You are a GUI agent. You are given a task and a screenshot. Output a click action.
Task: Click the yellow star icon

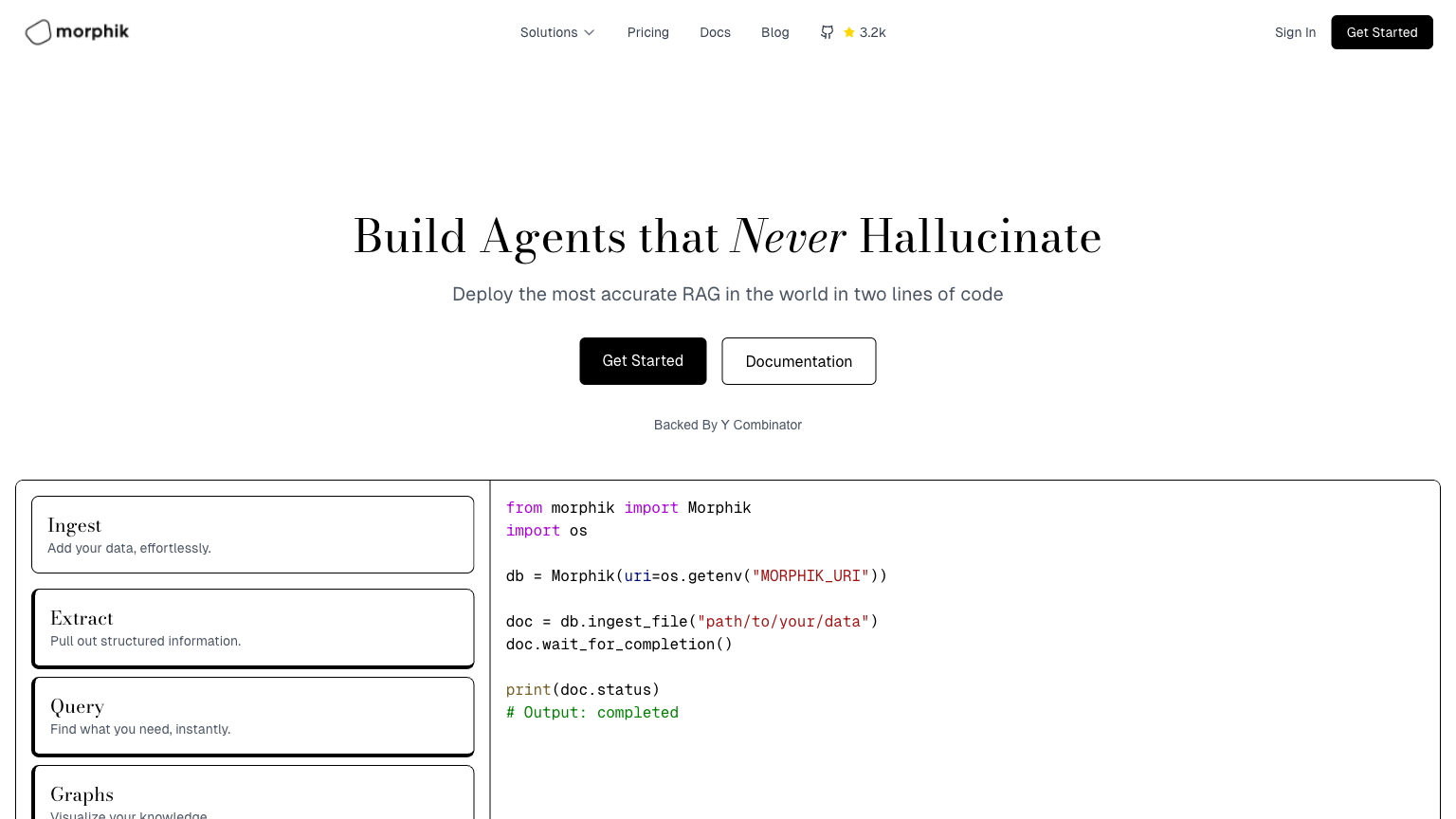coord(849,32)
